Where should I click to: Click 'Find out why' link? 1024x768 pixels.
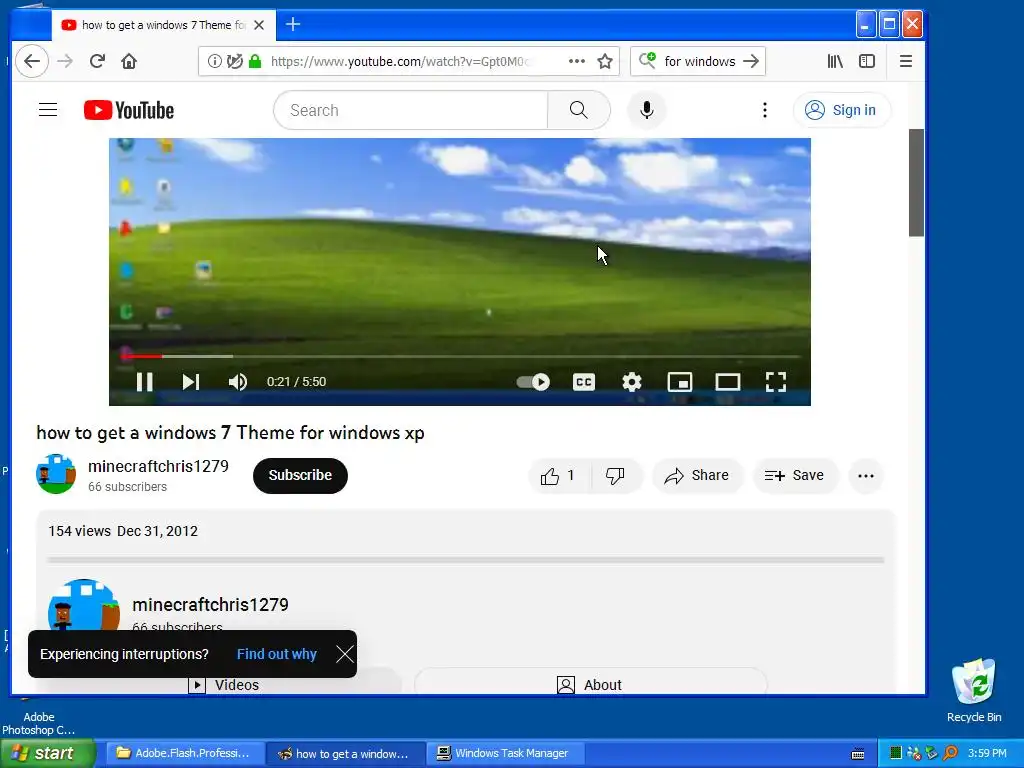click(x=276, y=654)
